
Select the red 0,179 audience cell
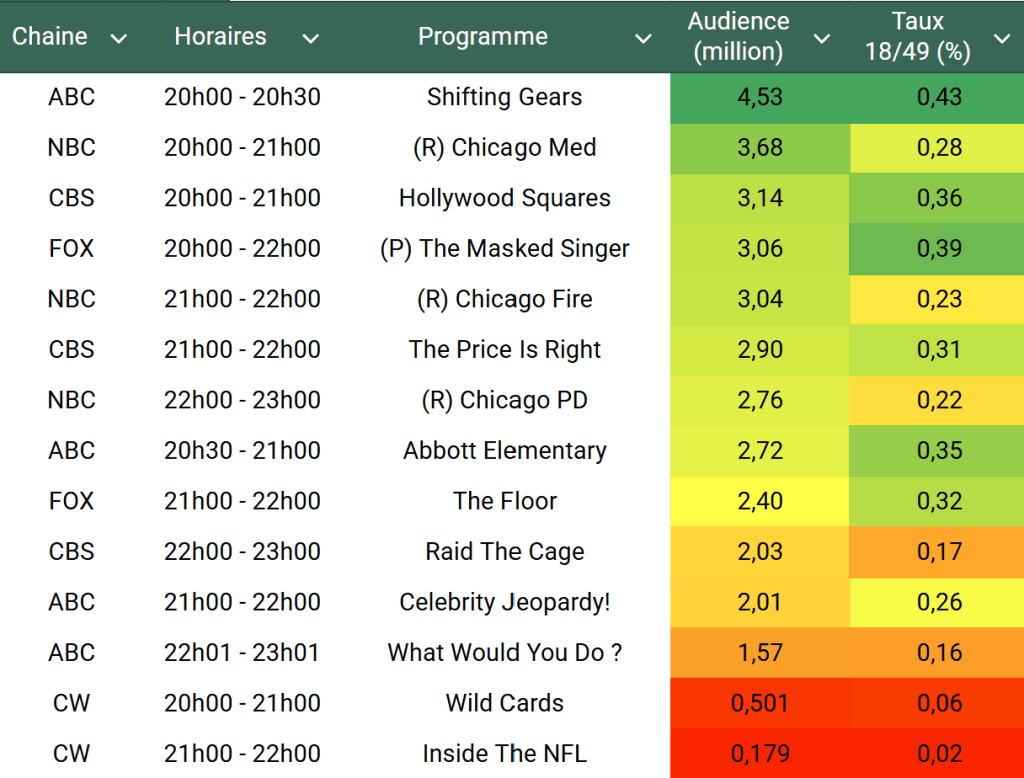[760, 753]
